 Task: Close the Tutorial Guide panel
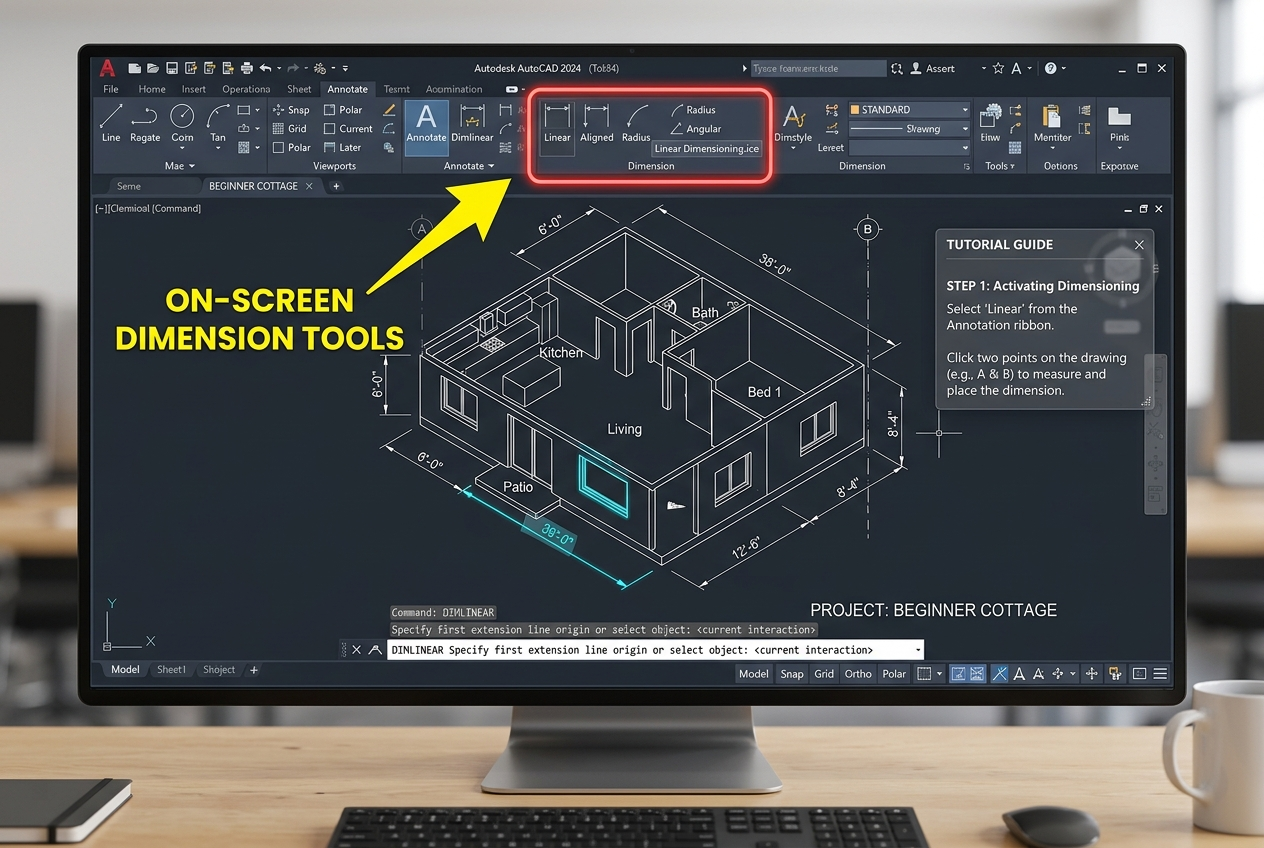coord(1139,244)
